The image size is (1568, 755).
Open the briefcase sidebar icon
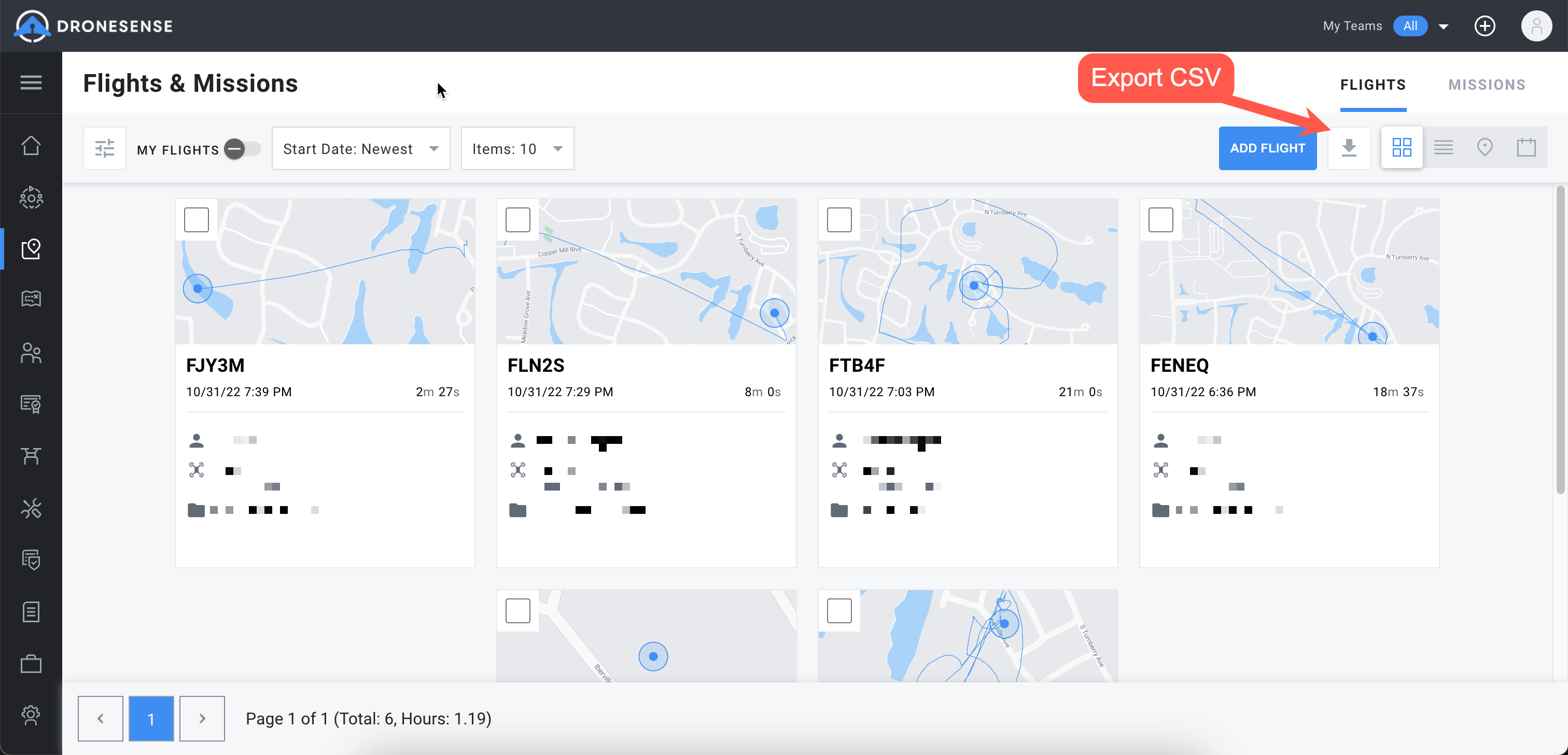[31, 664]
